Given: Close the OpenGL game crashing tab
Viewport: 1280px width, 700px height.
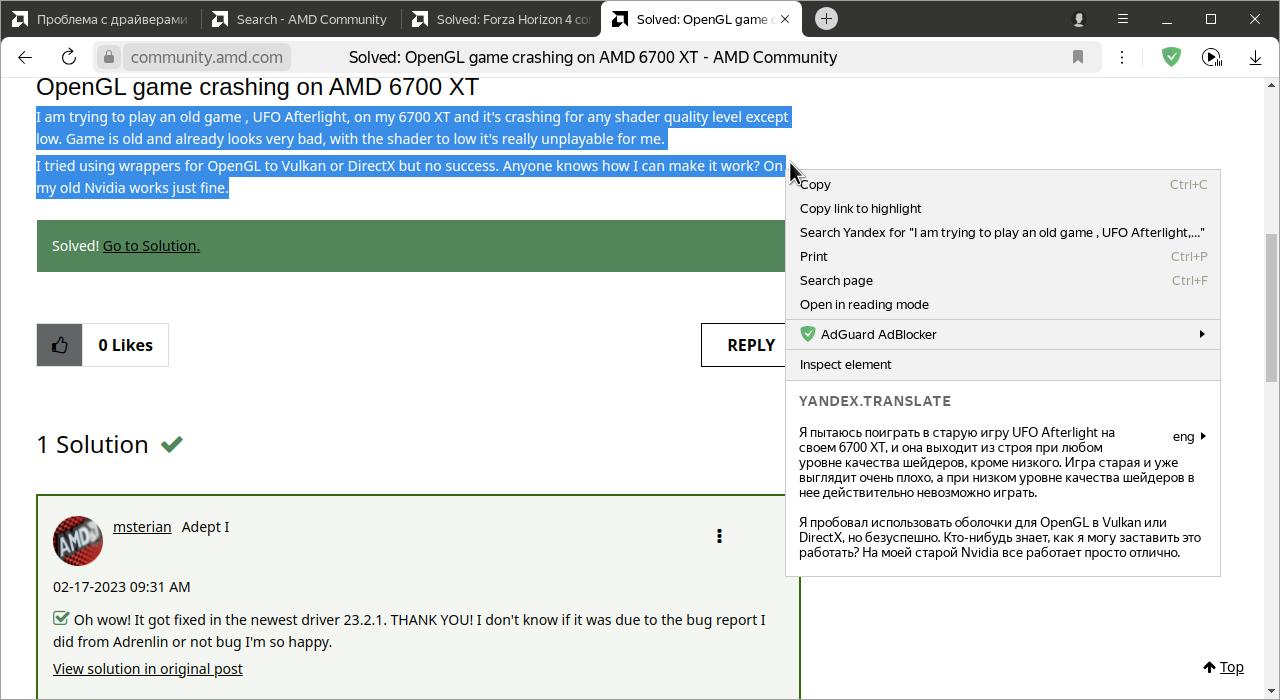Looking at the screenshot, I should 785,19.
